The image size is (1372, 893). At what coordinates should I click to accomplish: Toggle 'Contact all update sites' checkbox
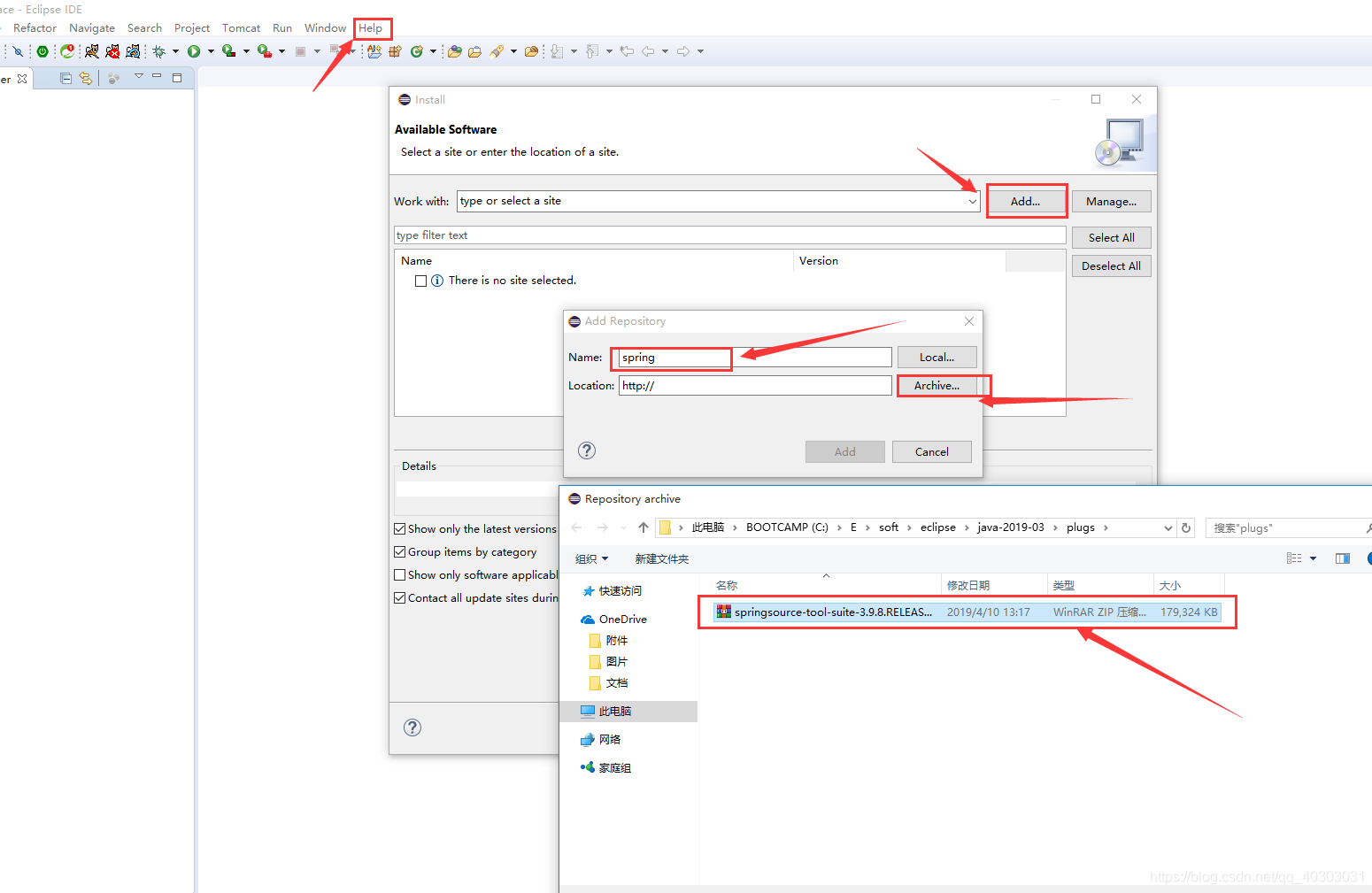coord(400,597)
